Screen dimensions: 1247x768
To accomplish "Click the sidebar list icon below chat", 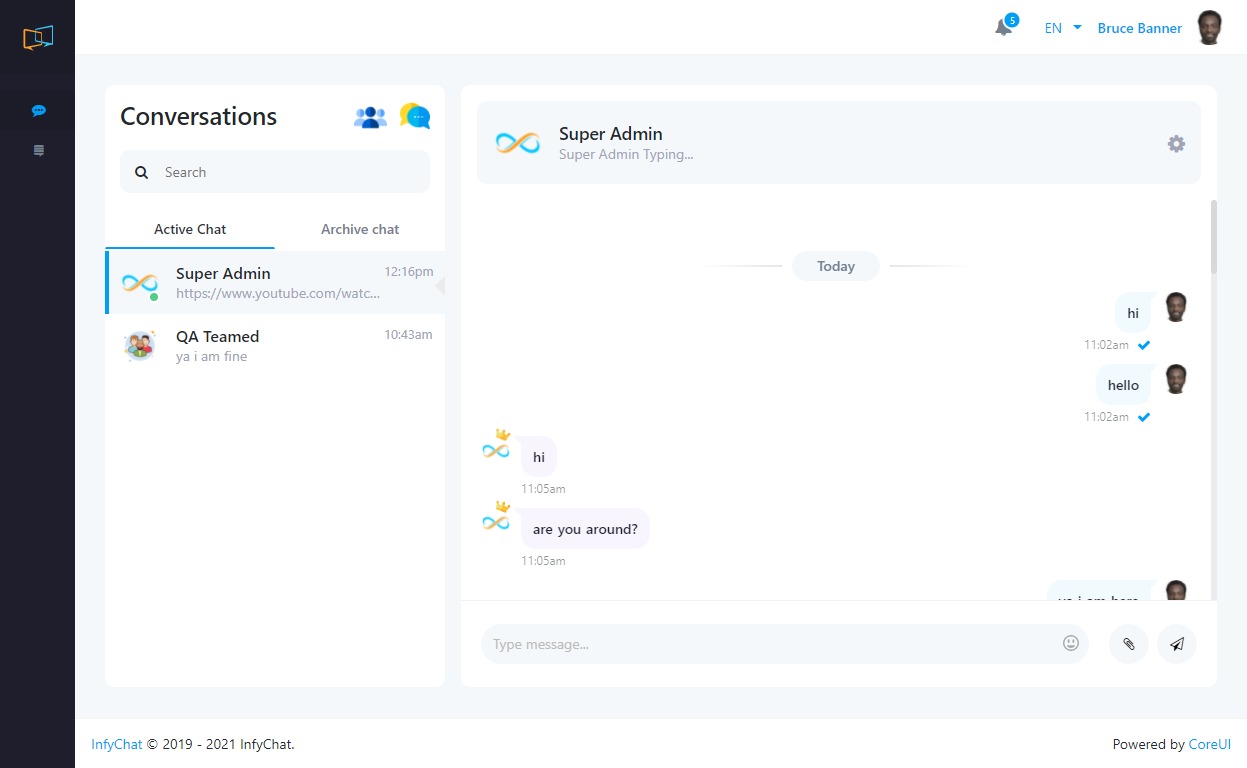I will (x=38, y=151).
